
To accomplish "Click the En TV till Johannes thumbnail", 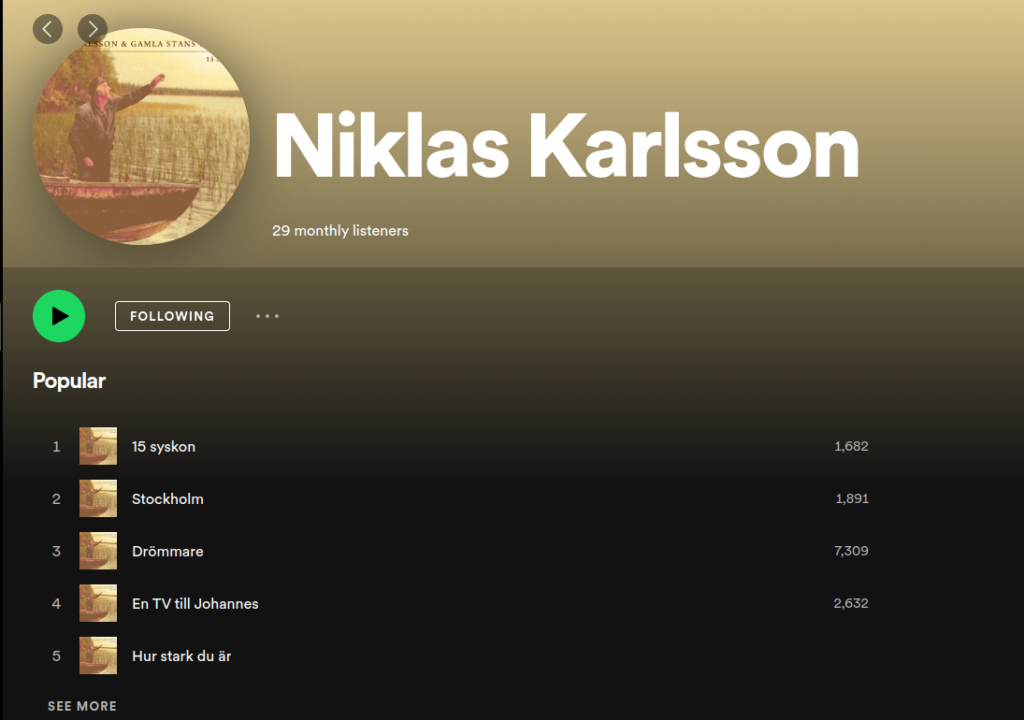I will pos(98,603).
